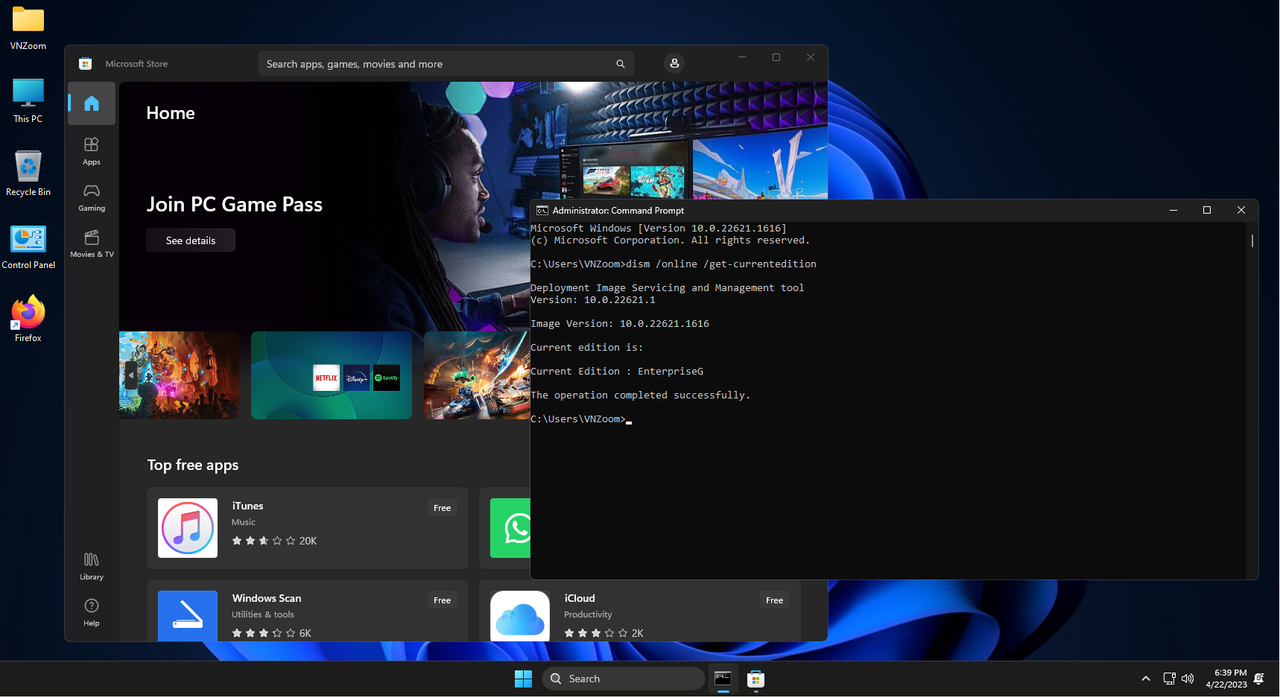Select the Control Panel desktop icon

click(x=28, y=247)
